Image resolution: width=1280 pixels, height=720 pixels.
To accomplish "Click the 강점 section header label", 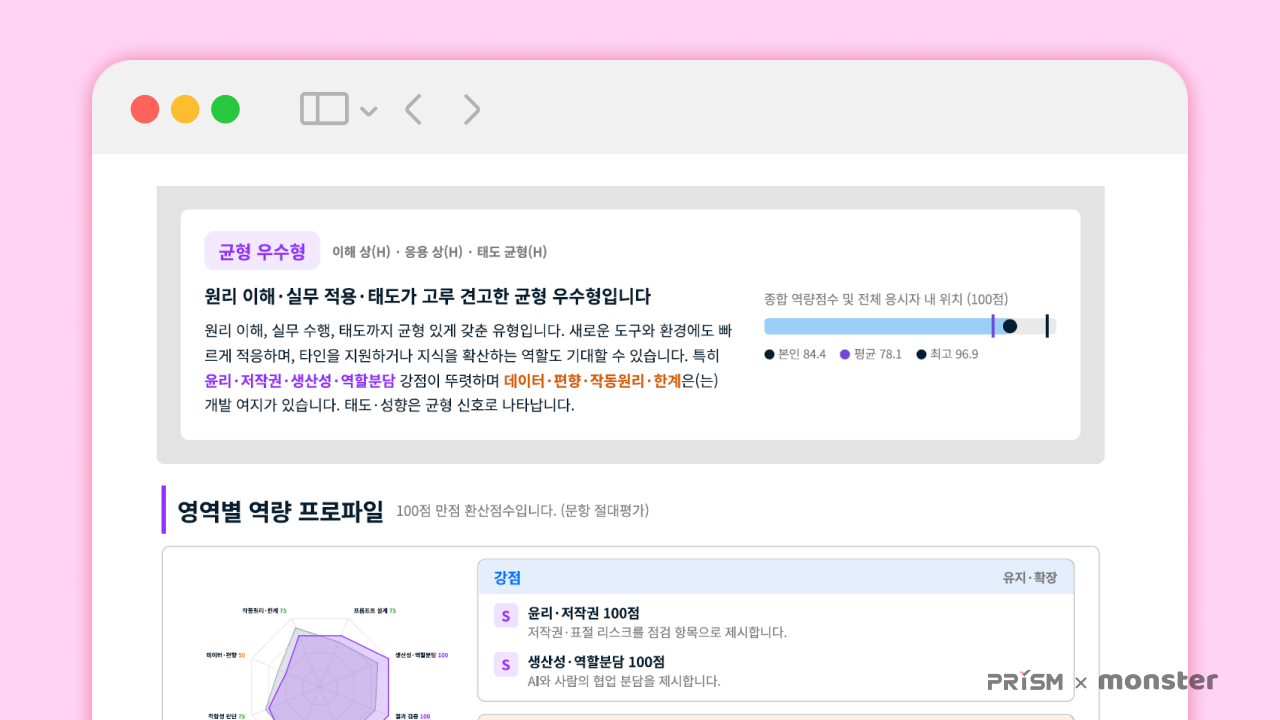I will tap(507, 578).
